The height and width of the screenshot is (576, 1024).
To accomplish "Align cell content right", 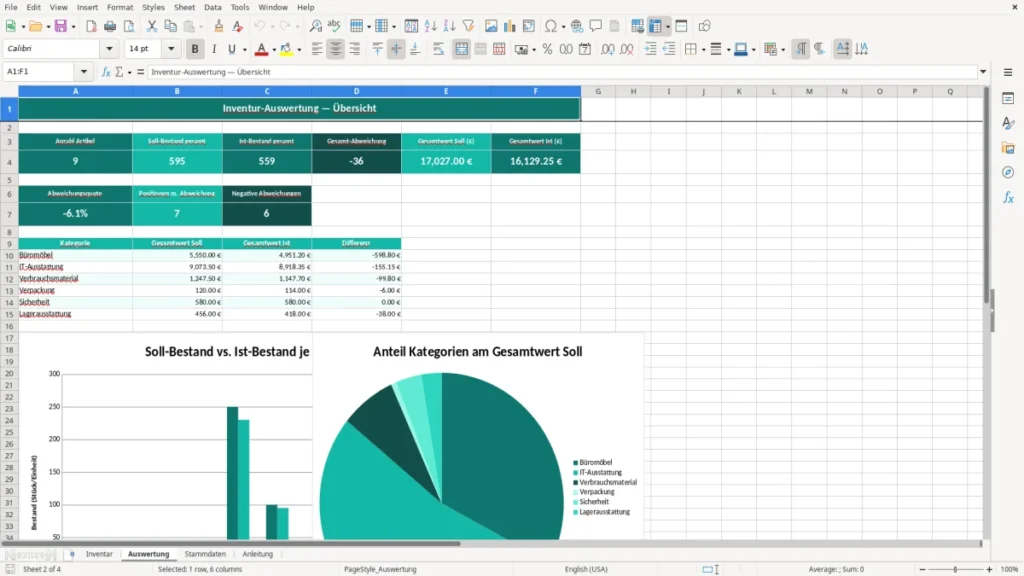I will [355, 49].
